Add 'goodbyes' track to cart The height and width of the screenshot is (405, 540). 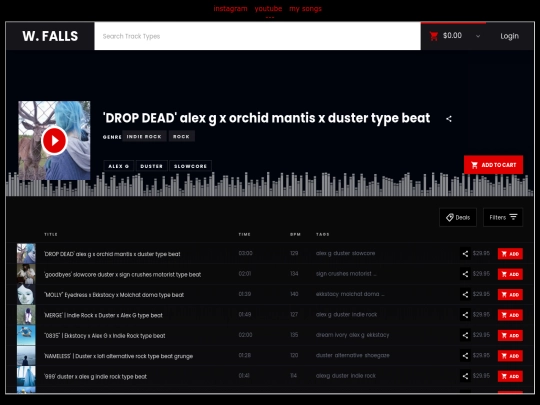[x=510, y=274]
